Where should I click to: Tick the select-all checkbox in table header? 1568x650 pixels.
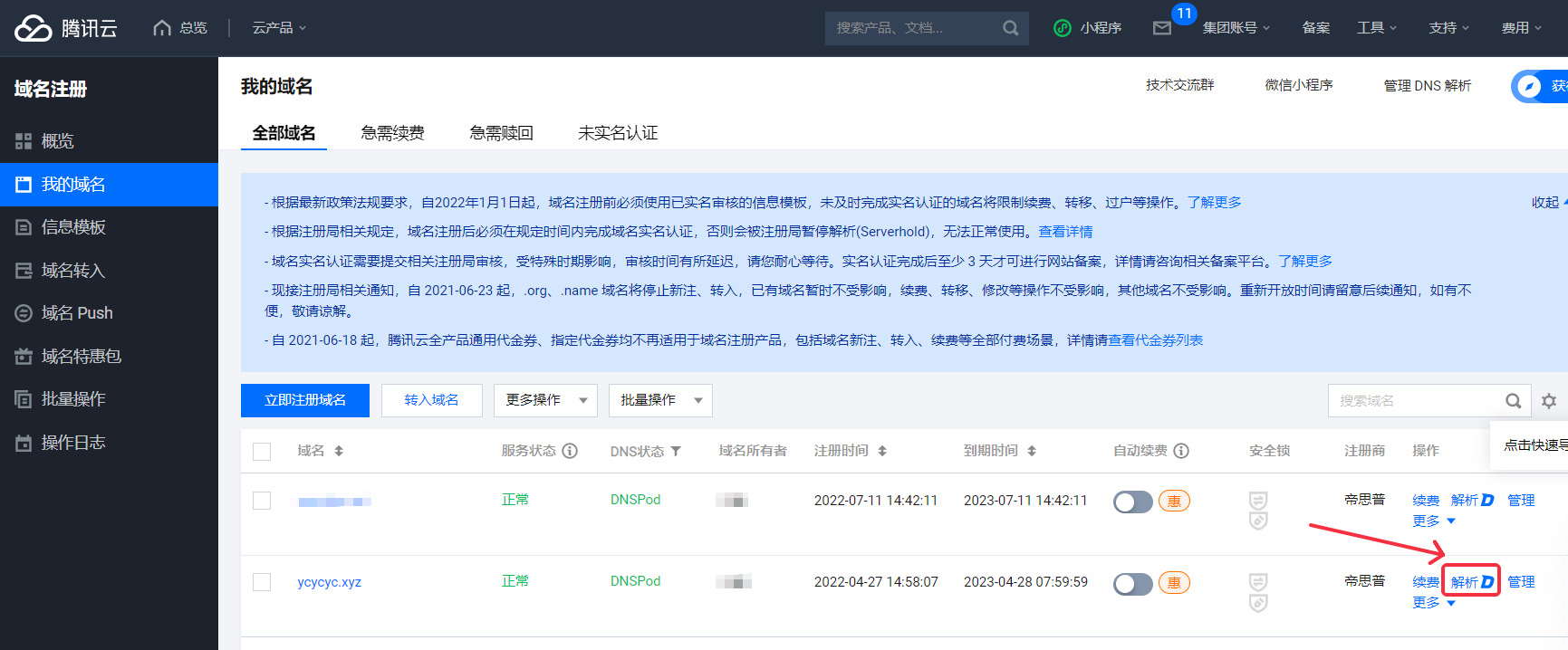tap(262, 452)
